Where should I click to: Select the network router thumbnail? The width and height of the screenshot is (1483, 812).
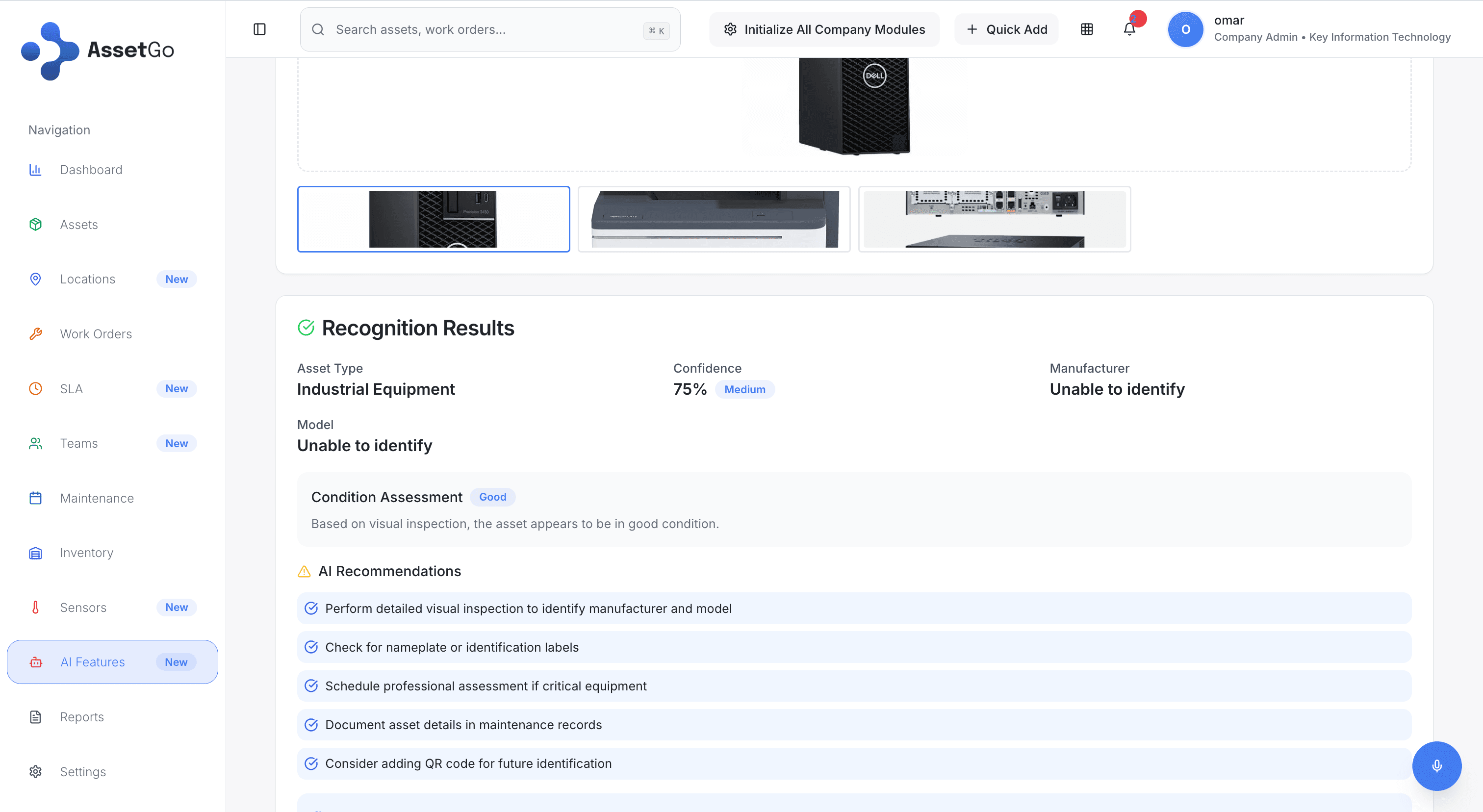[x=994, y=219]
